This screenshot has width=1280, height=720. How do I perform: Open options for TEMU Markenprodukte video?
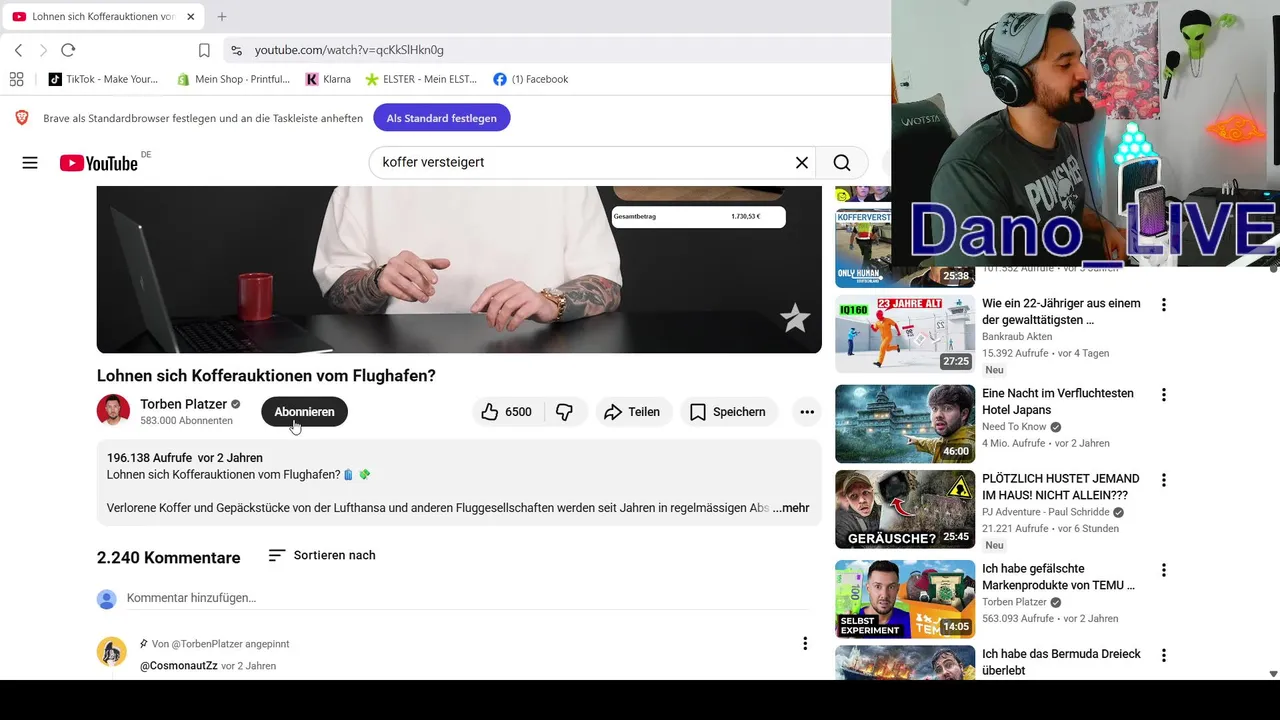coord(1163,570)
